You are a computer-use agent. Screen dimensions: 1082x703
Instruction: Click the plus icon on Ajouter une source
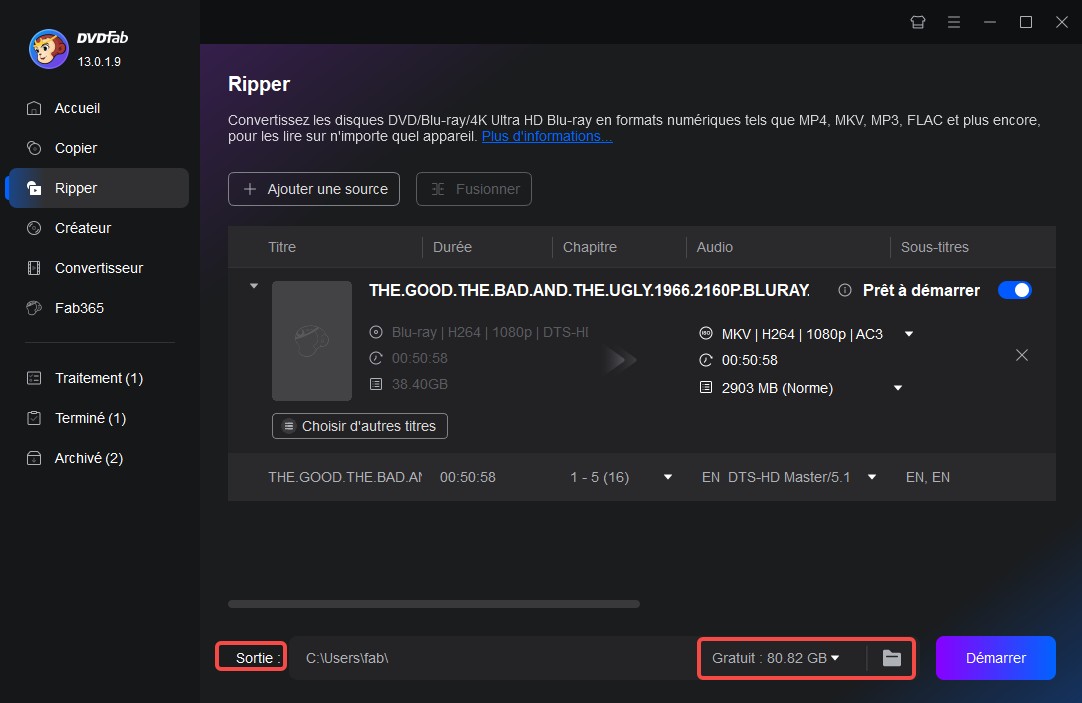point(250,189)
